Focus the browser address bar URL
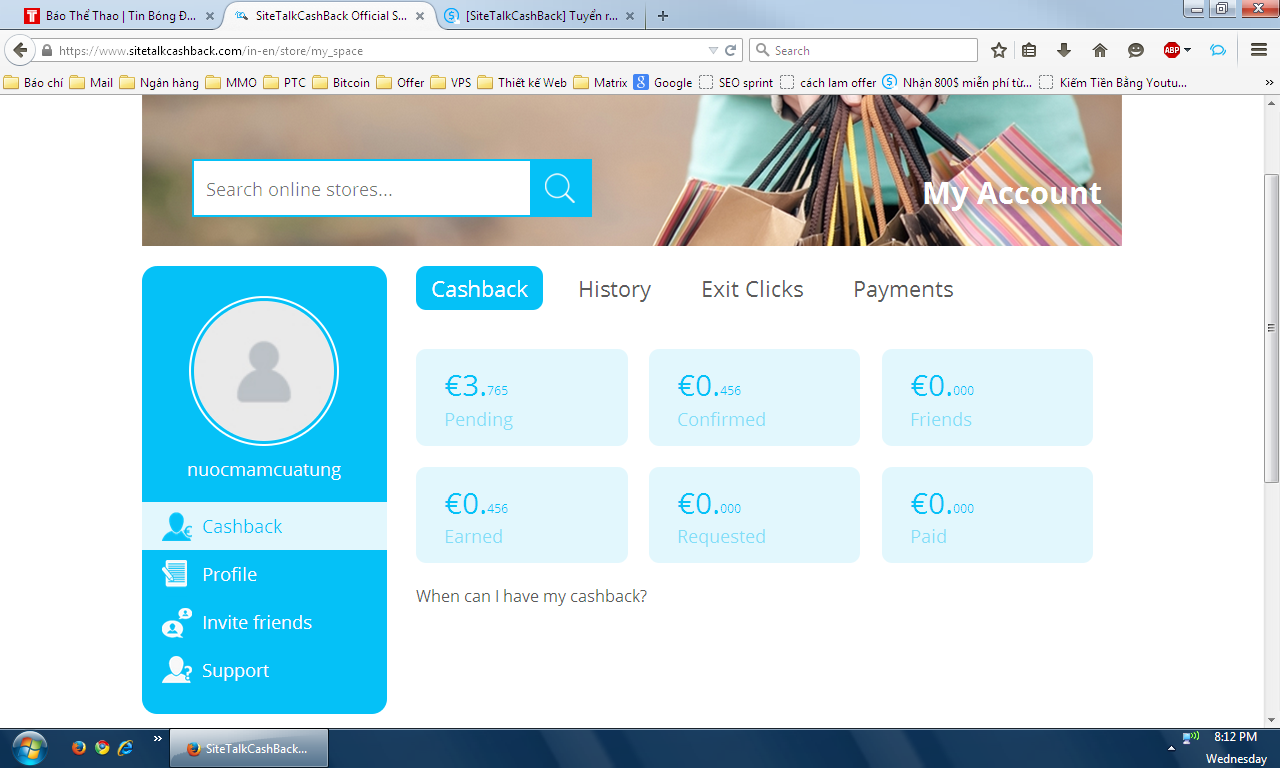This screenshot has width=1280, height=768. [x=380, y=50]
